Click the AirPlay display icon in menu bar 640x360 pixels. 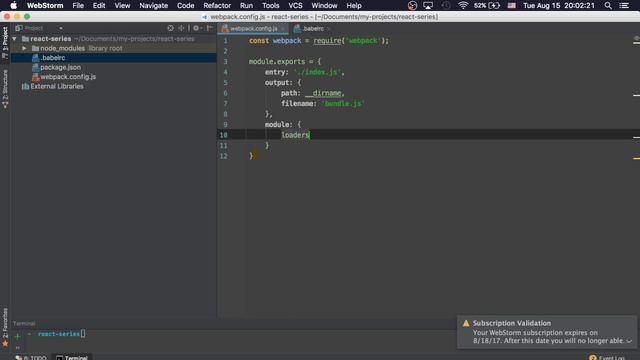point(428,5)
